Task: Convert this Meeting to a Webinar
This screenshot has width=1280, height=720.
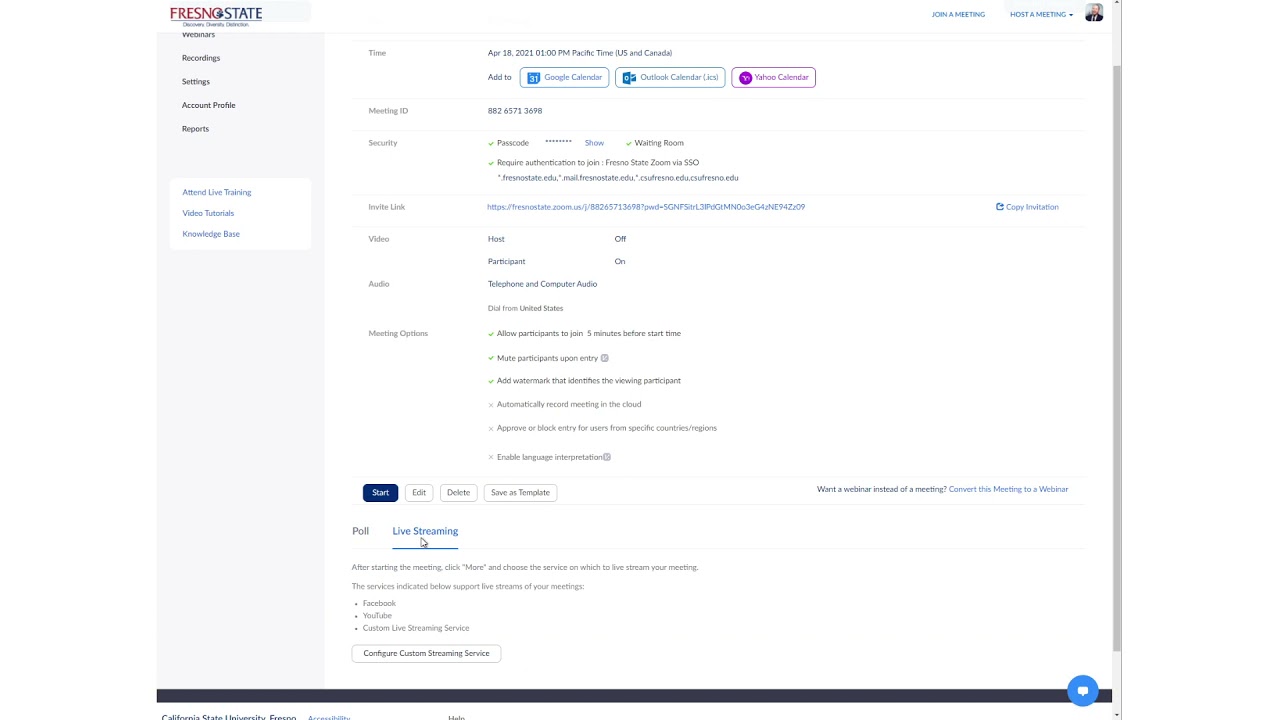Action: pos(1008,489)
